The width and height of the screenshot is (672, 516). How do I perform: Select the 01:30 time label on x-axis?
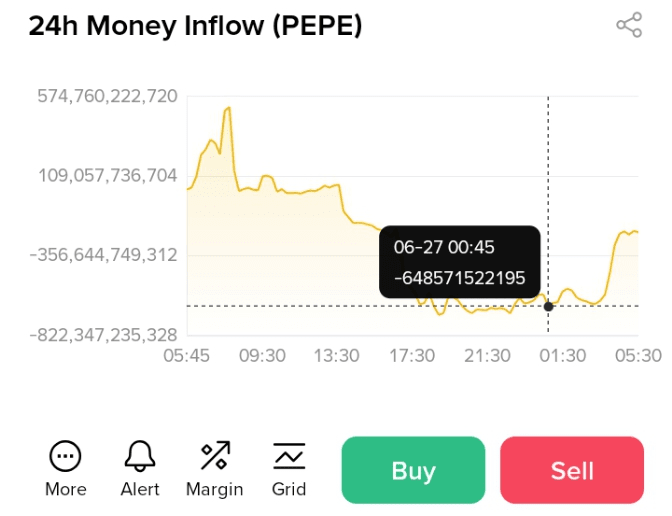point(561,355)
